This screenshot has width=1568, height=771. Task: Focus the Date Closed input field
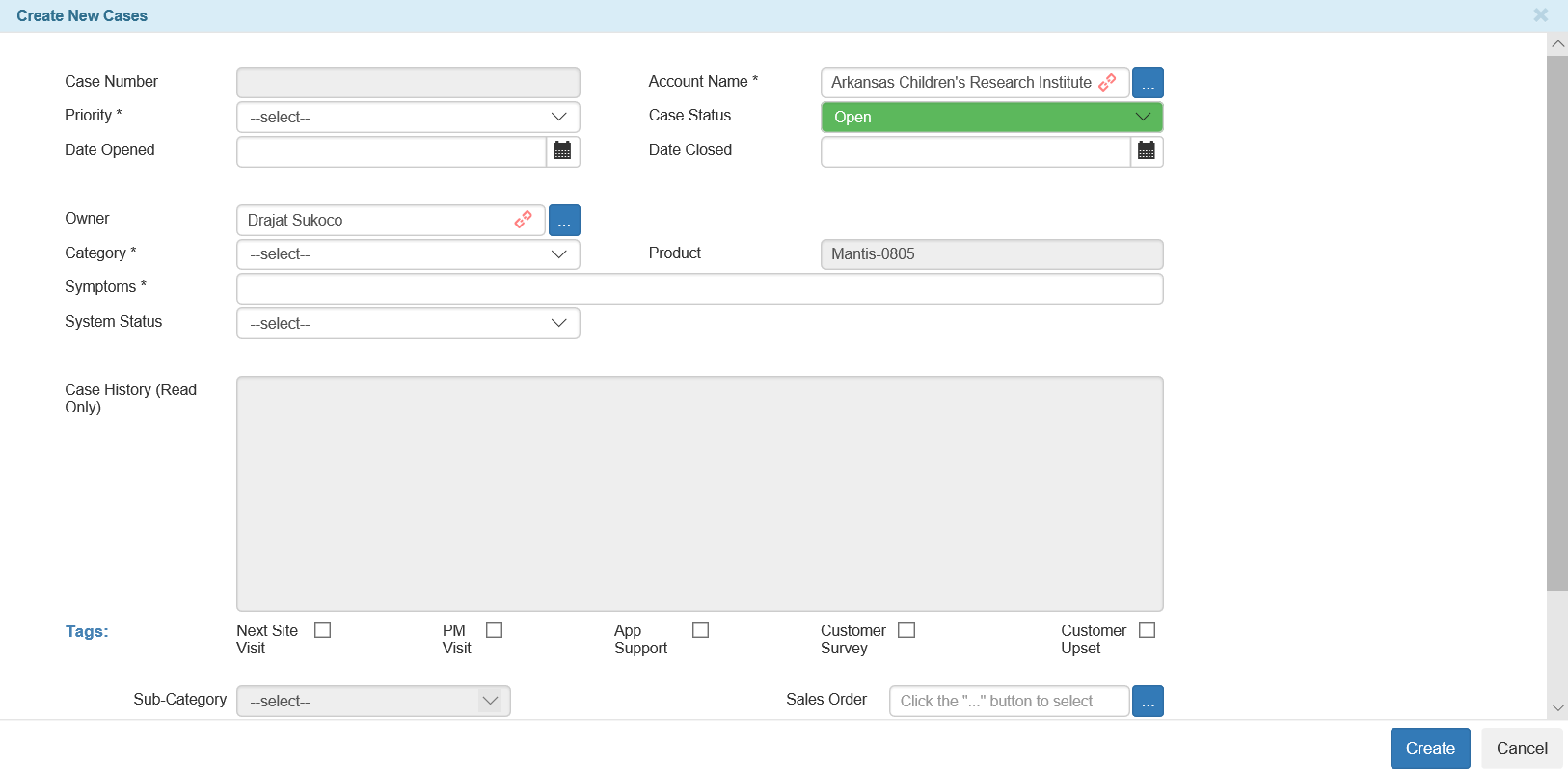pos(975,151)
